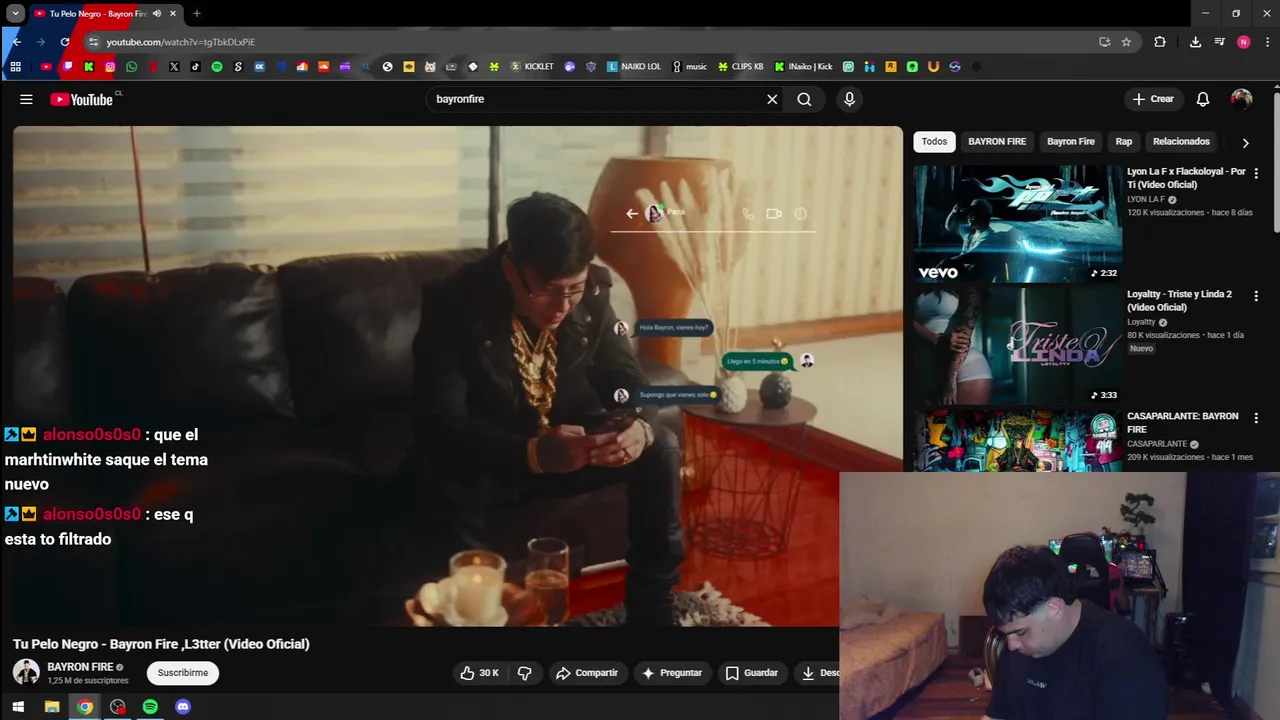Open the YouTube guide hamburger menu

26,99
